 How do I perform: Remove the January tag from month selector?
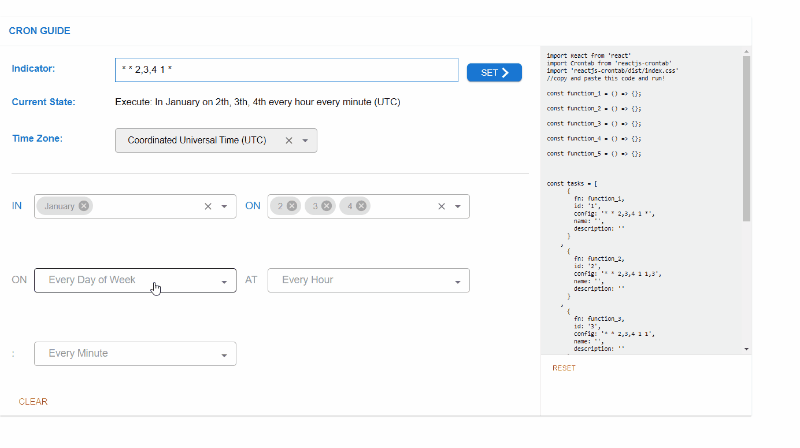[x=84, y=206]
